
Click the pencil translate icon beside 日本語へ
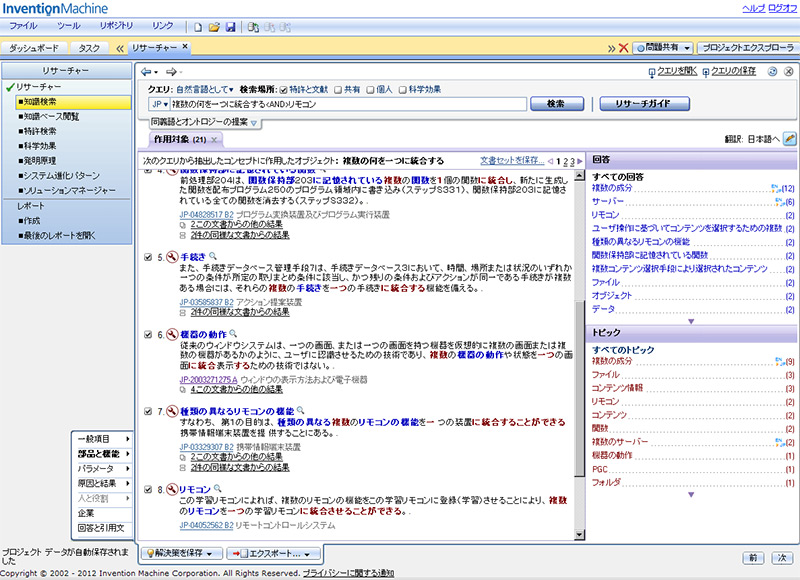tap(789, 138)
